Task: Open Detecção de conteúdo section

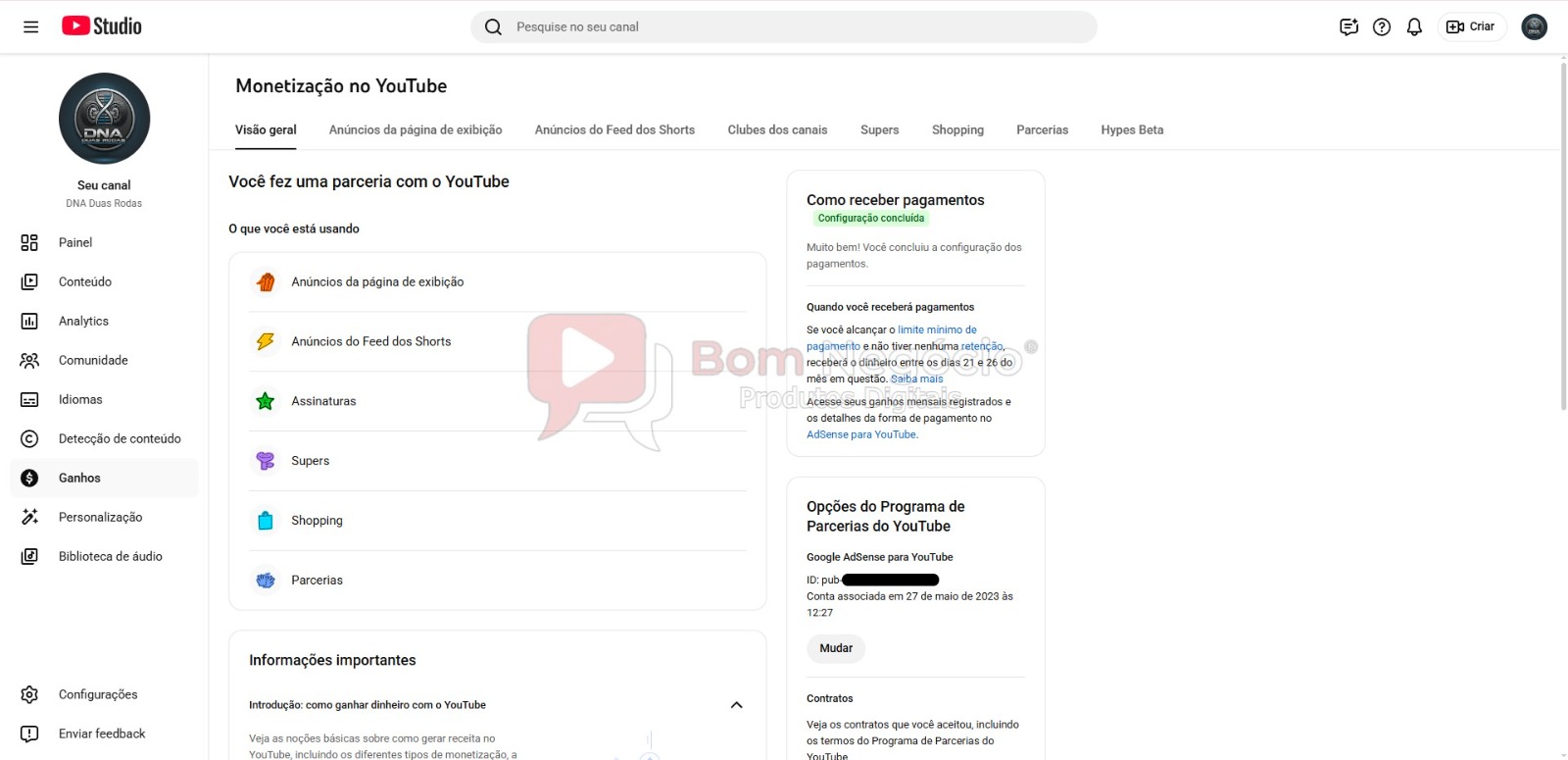Action: pyautogui.click(x=119, y=438)
